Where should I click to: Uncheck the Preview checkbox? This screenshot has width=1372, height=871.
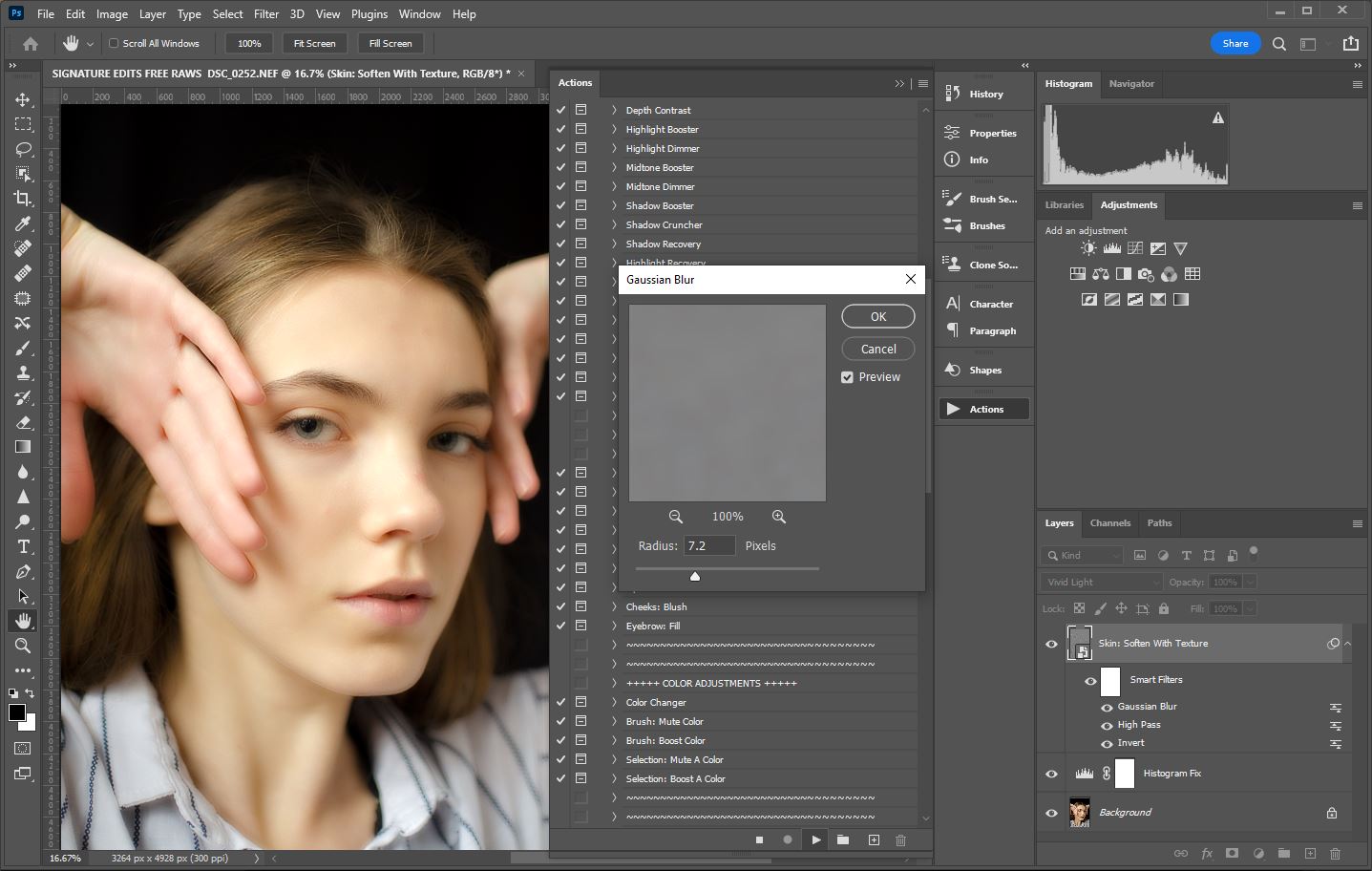click(847, 377)
